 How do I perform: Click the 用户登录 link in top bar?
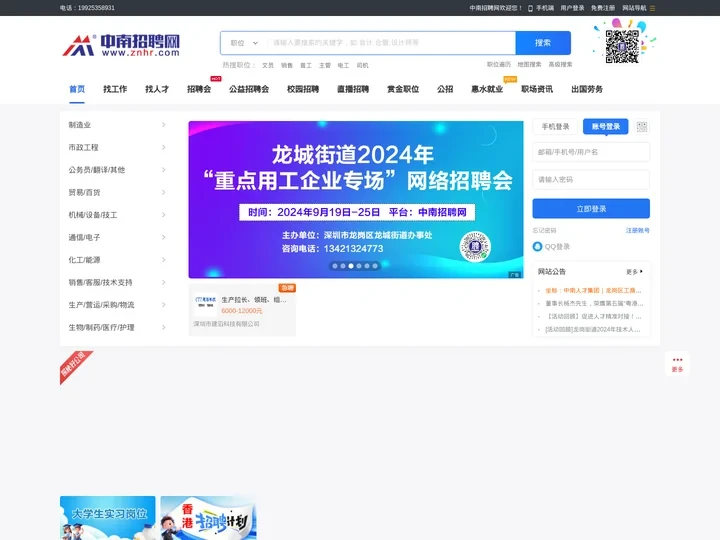click(572, 8)
